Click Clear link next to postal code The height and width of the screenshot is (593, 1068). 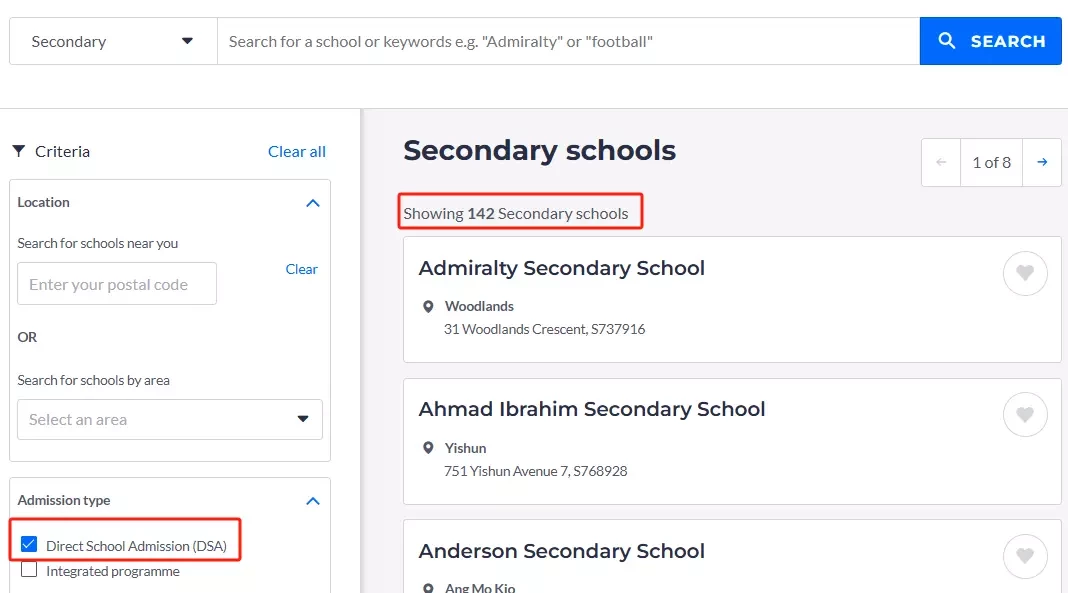pyautogui.click(x=301, y=269)
